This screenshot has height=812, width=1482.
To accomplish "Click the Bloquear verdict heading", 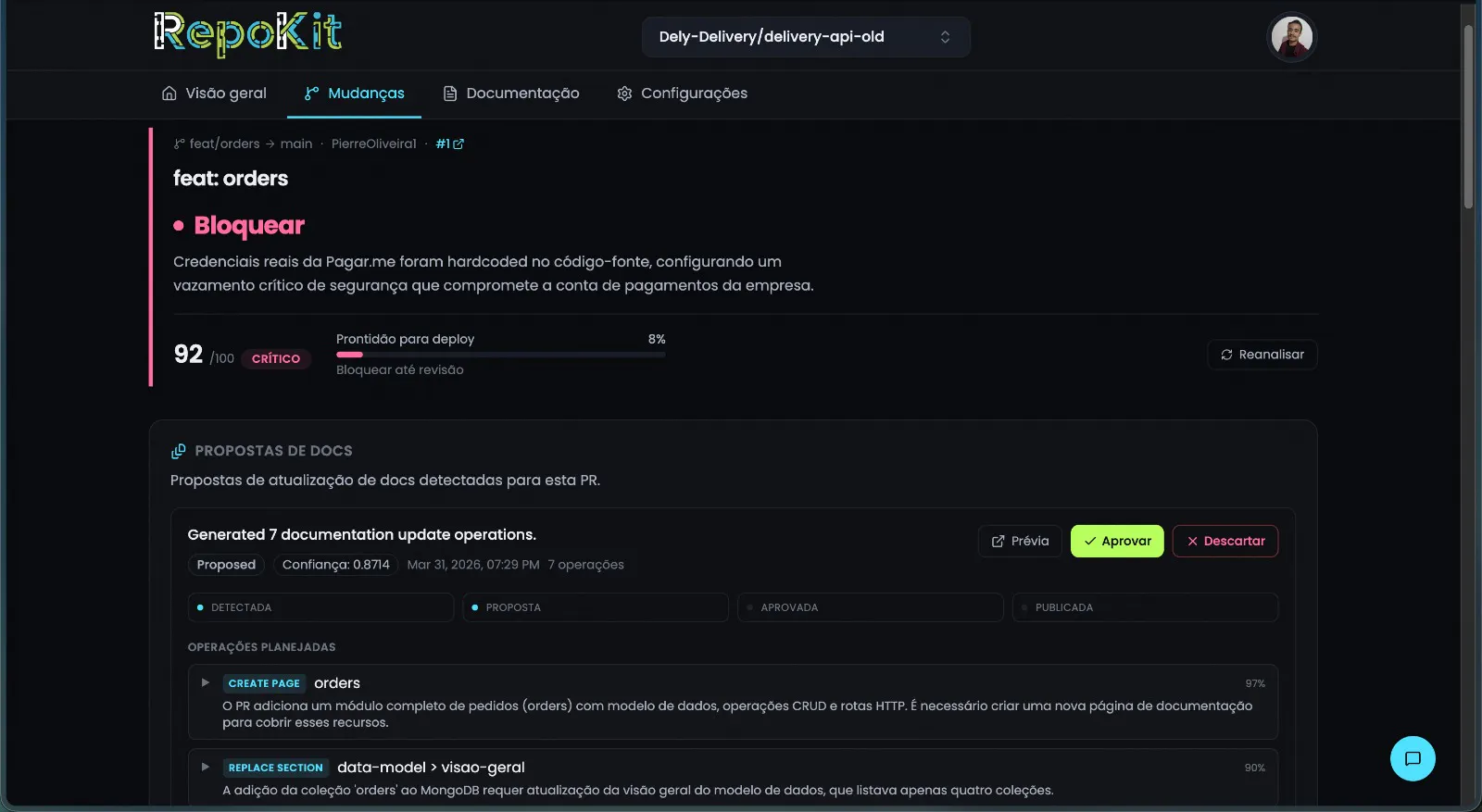I will [x=249, y=226].
